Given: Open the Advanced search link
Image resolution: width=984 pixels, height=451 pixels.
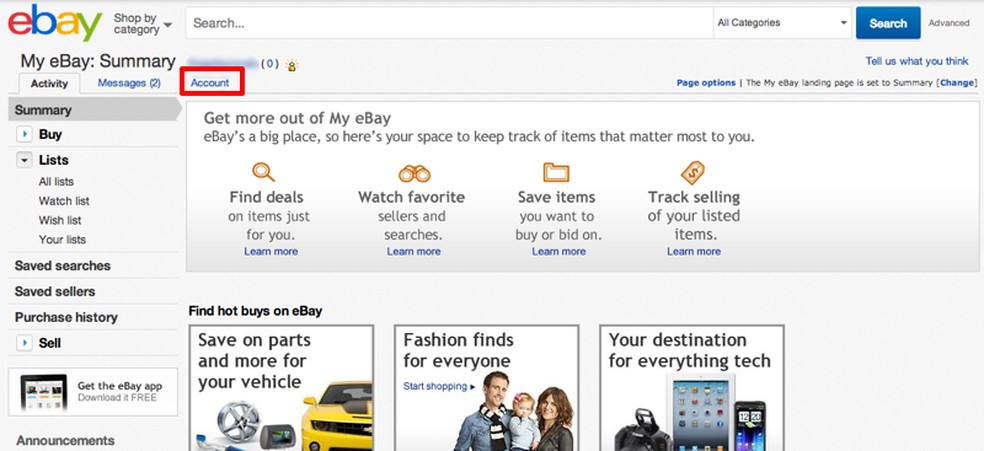Looking at the screenshot, I should (949, 23).
